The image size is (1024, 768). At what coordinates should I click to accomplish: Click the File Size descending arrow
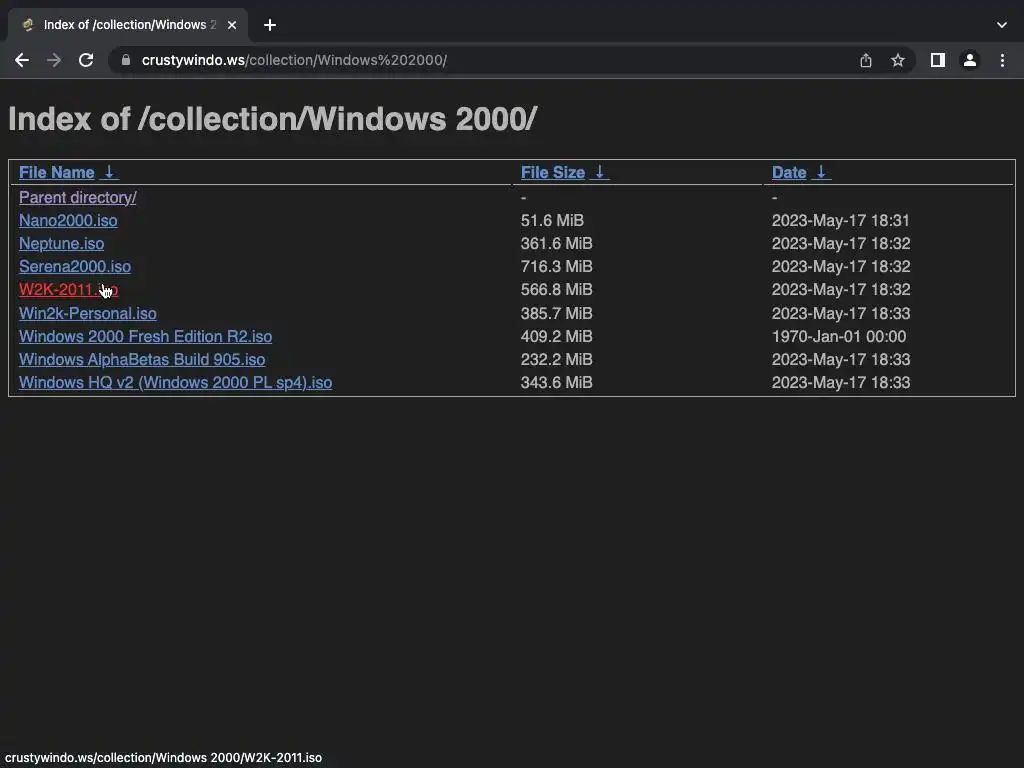[600, 172]
